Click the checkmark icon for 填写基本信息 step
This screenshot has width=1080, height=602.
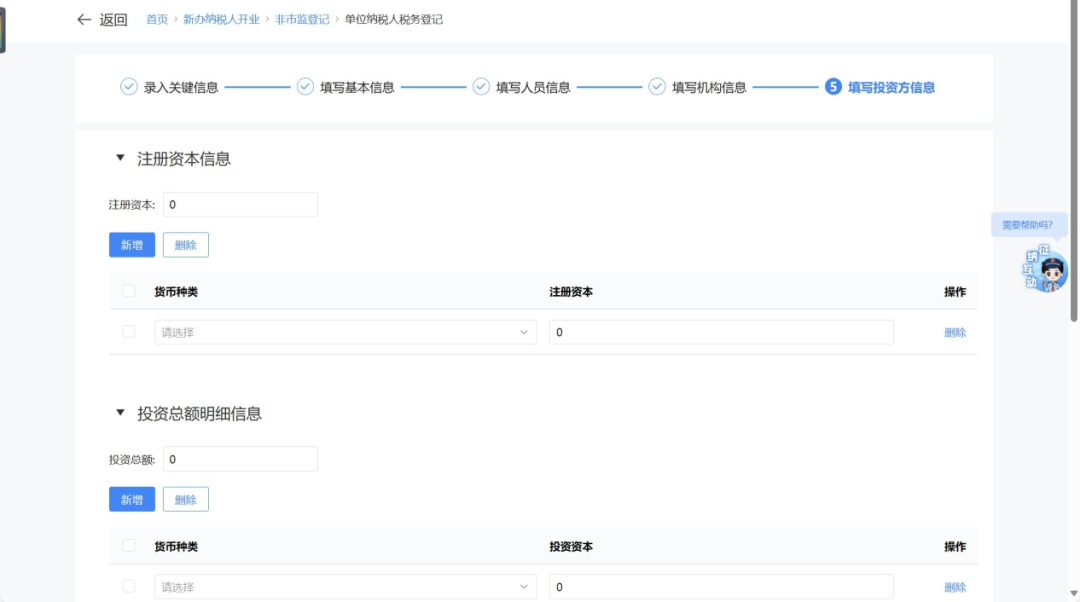[305, 87]
